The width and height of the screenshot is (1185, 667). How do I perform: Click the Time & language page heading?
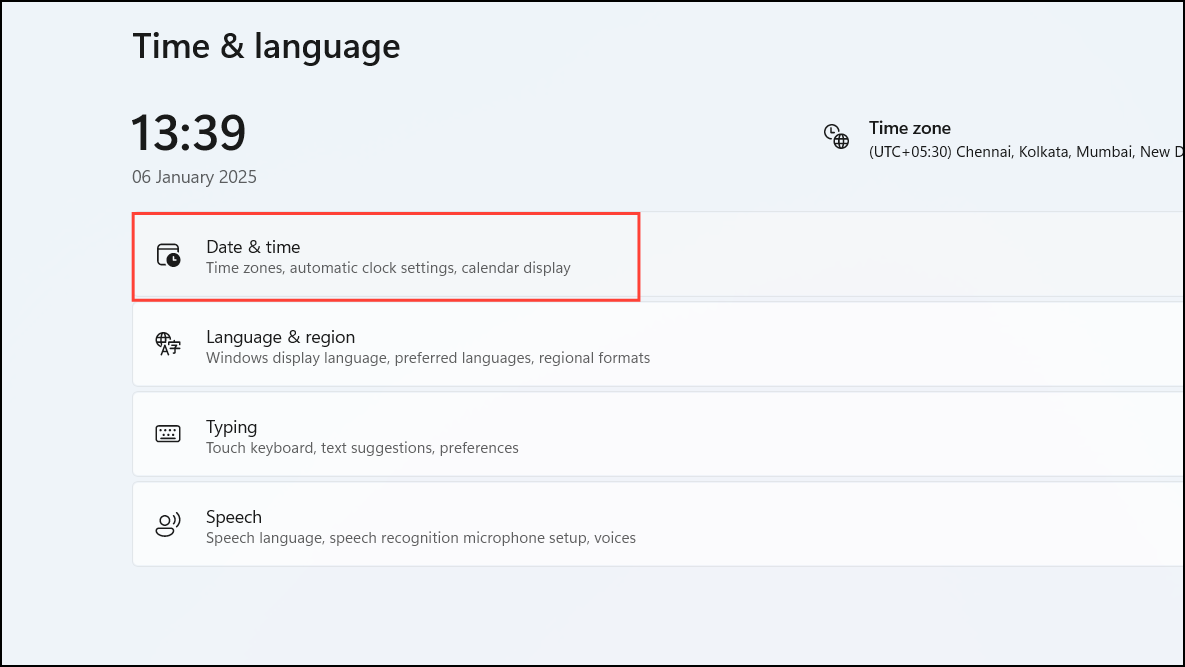pos(266,45)
